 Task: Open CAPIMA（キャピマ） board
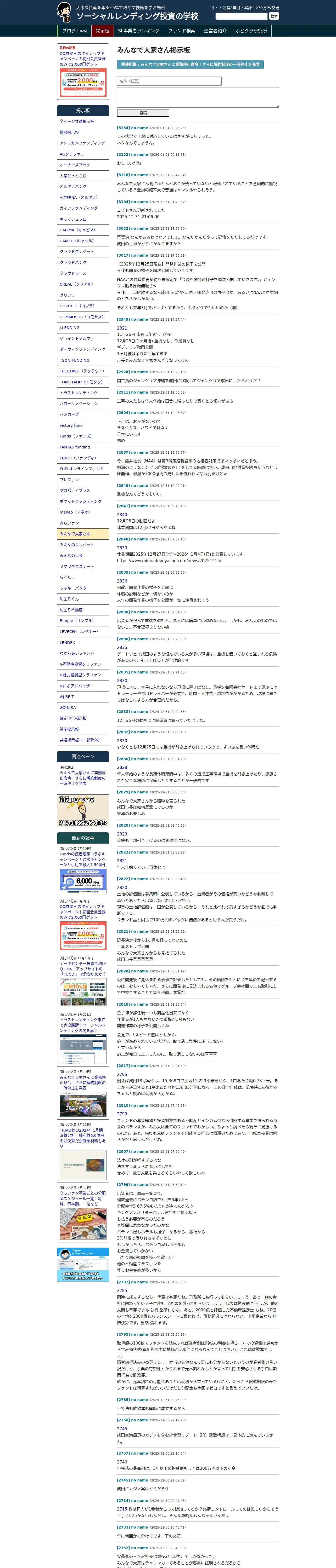pyautogui.click(x=83, y=230)
